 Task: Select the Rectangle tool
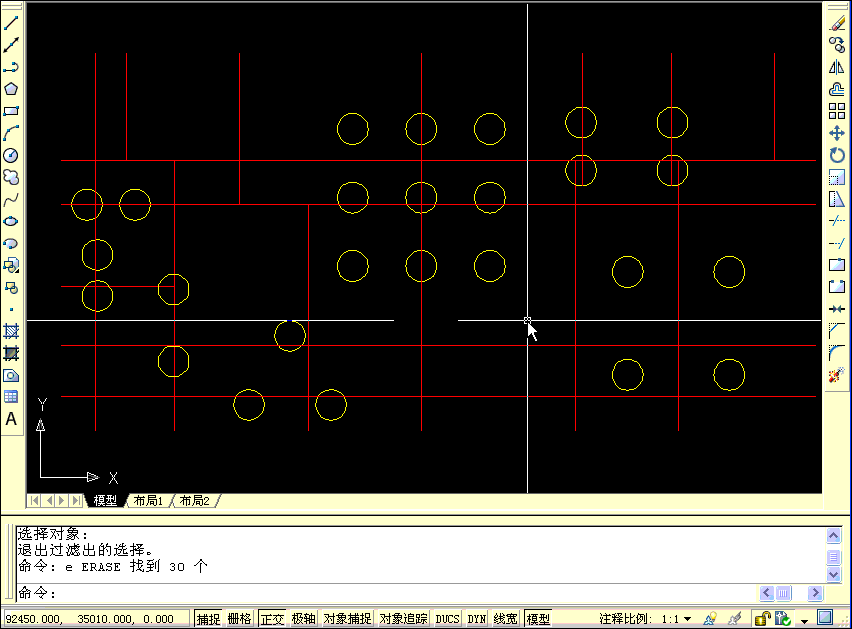11,111
